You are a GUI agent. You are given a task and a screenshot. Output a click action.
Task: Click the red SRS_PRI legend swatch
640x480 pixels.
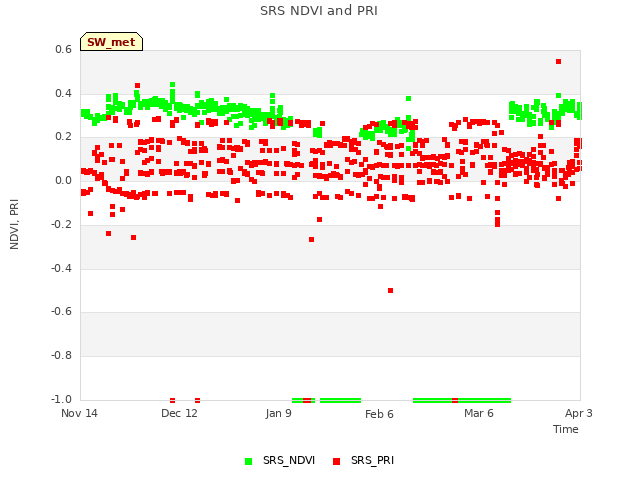click(x=336, y=461)
